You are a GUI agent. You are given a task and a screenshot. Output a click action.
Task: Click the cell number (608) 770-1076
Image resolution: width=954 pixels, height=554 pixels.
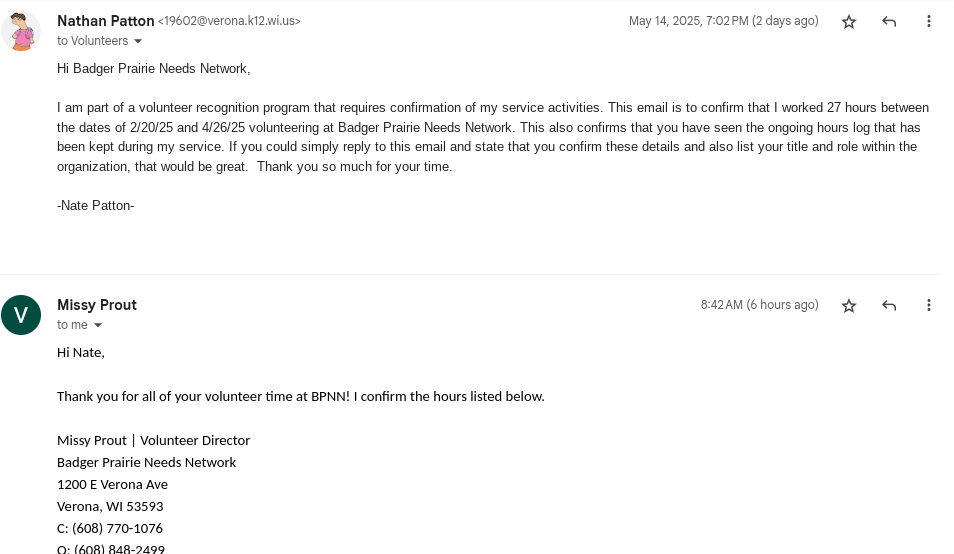click(117, 528)
